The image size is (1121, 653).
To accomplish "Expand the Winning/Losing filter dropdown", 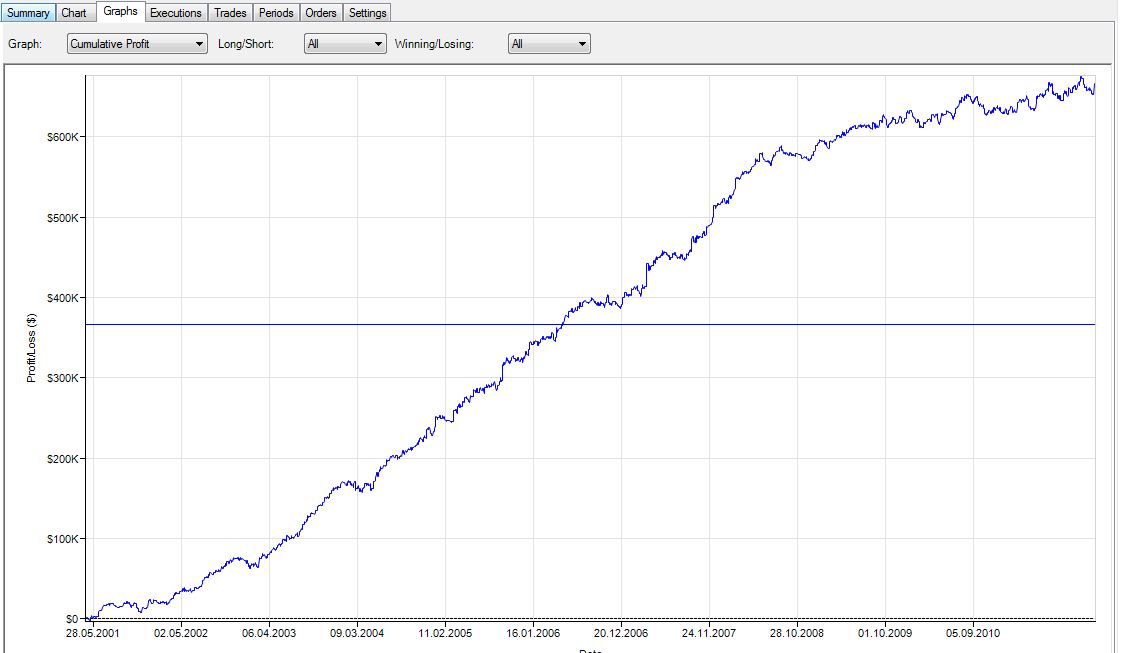I will pyautogui.click(x=549, y=45).
